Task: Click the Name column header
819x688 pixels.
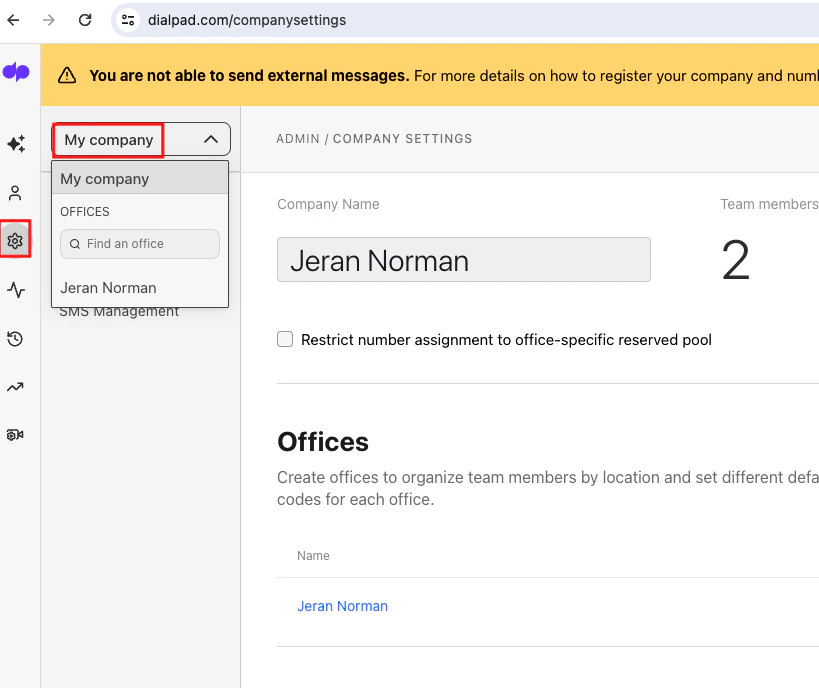Action: (x=313, y=556)
